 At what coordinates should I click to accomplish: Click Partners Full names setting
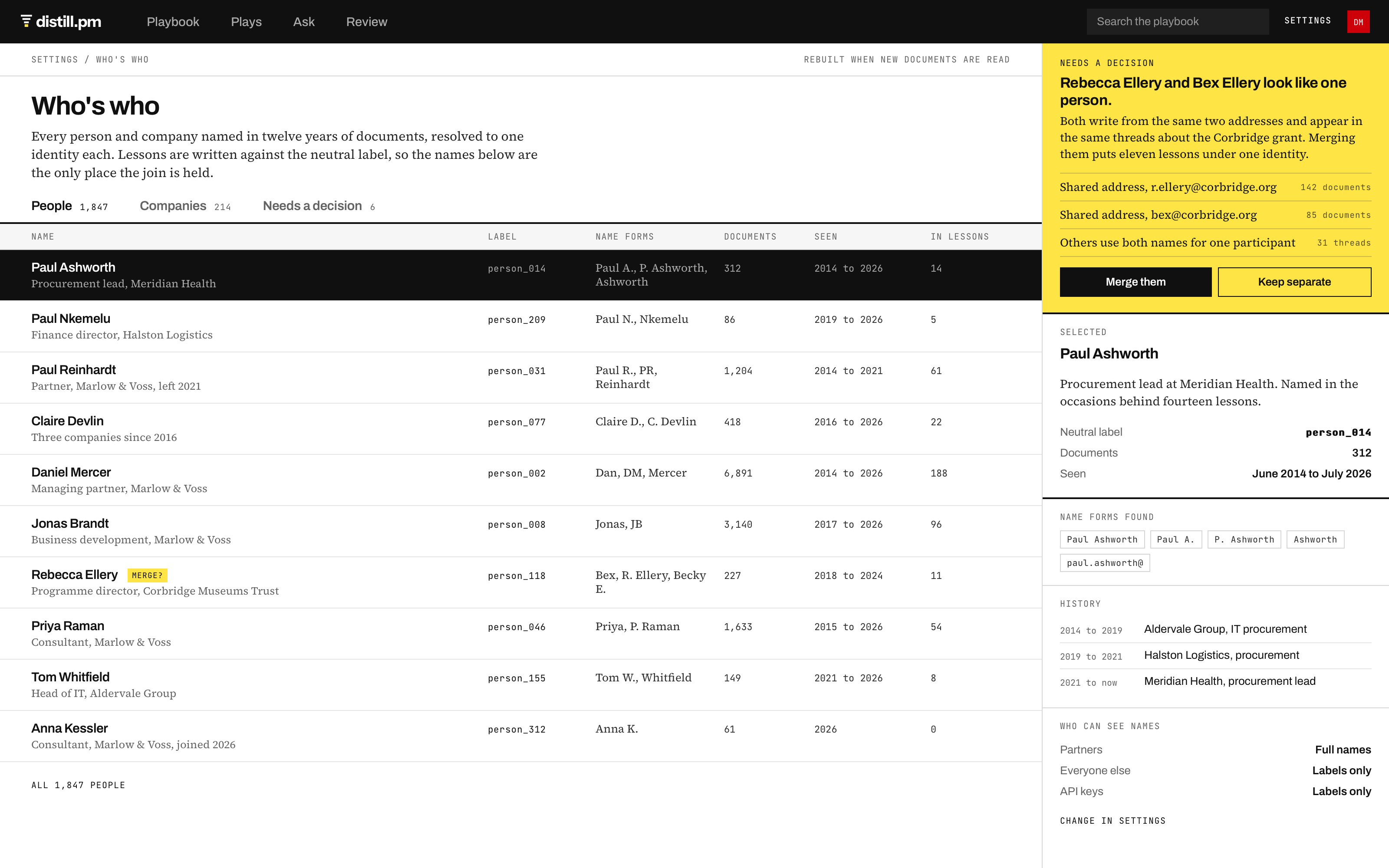click(x=1215, y=750)
